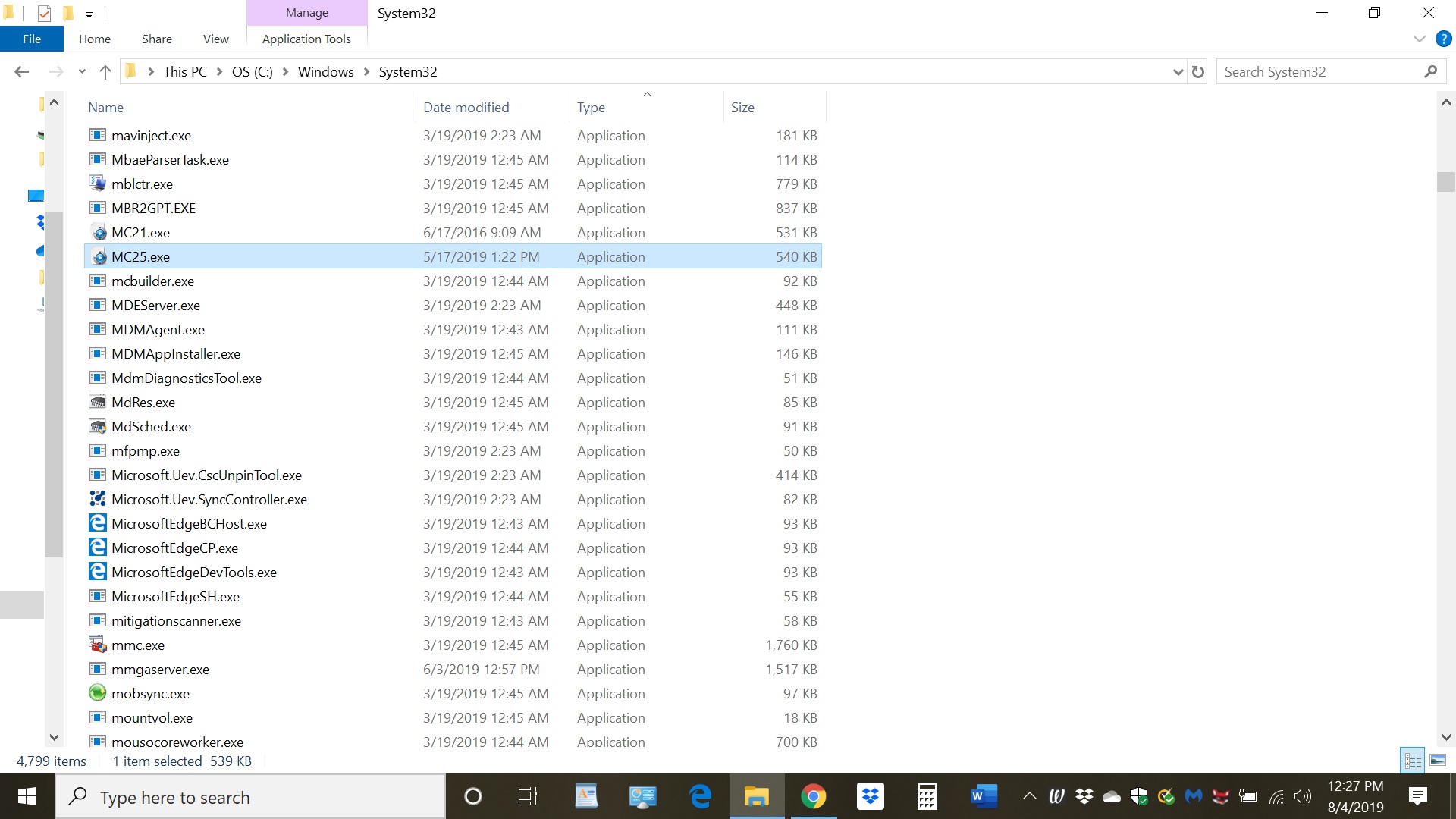Navigate to Windows in address bar
The image size is (1456, 819).
(x=325, y=71)
